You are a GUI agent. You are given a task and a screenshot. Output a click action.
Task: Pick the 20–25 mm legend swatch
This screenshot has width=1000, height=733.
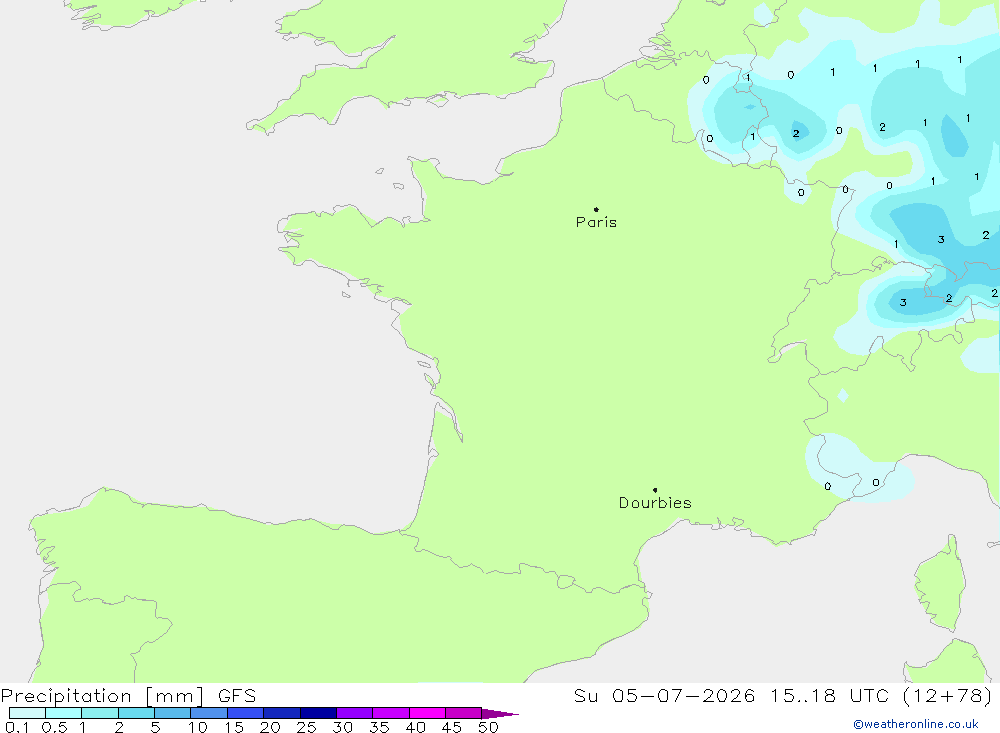(x=282, y=713)
